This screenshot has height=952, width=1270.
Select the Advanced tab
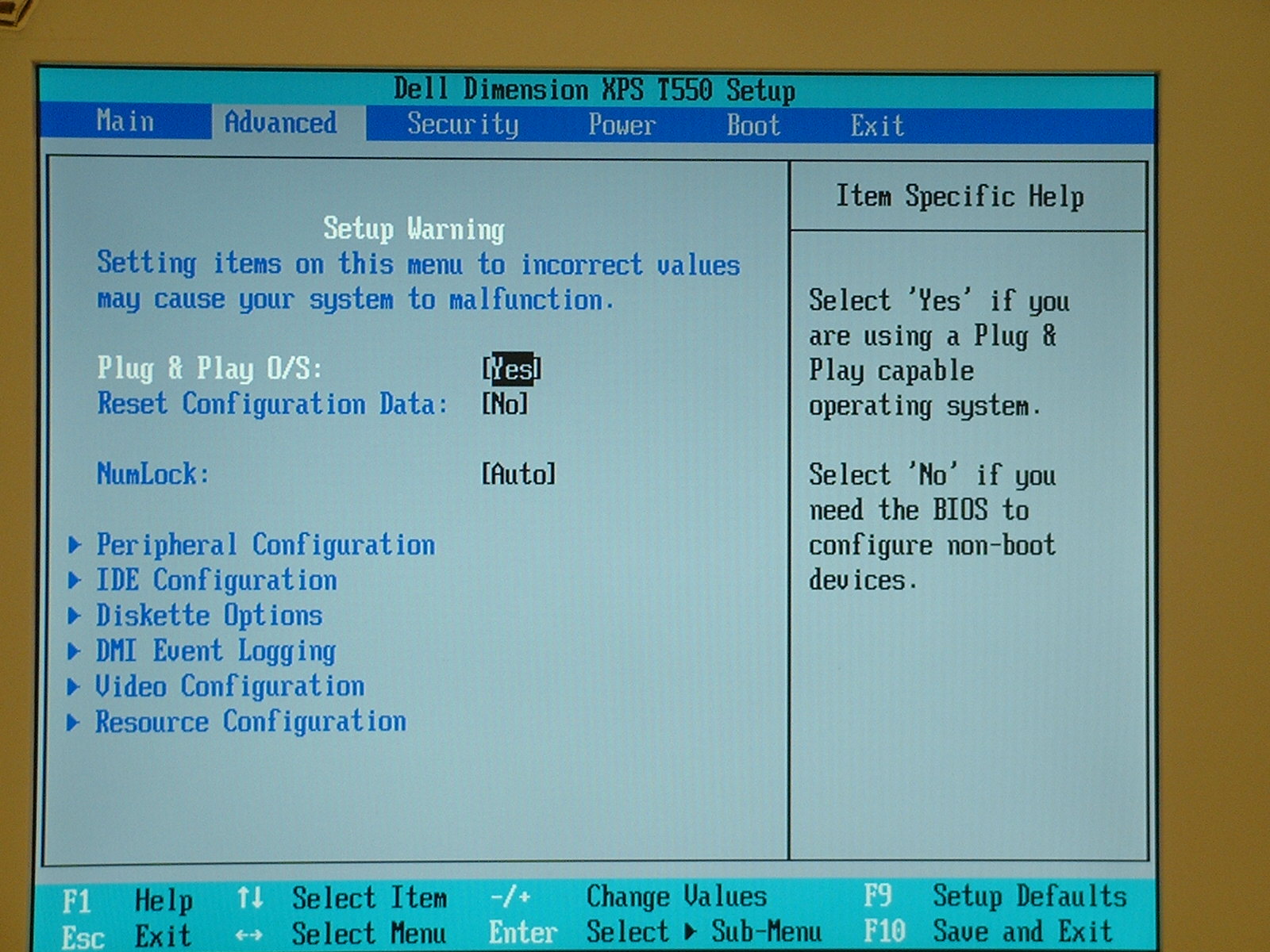(x=280, y=123)
